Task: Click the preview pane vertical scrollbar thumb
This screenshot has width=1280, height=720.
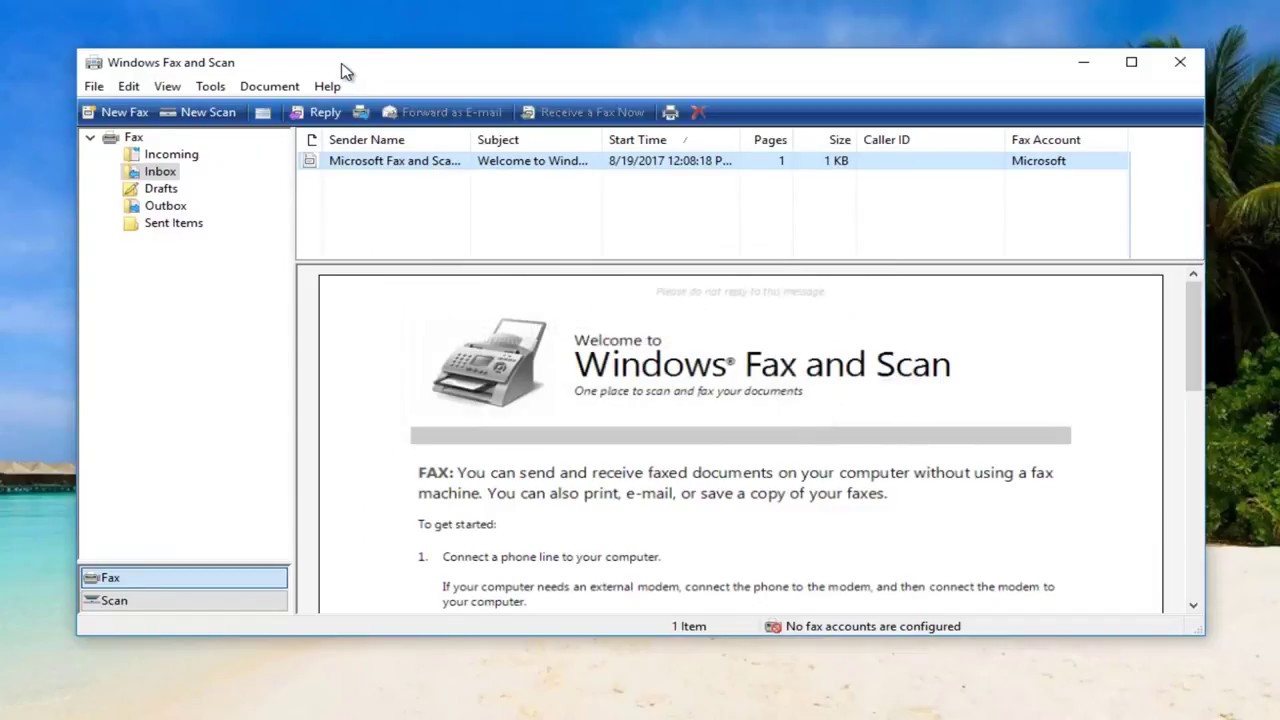Action: pyautogui.click(x=1193, y=337)
